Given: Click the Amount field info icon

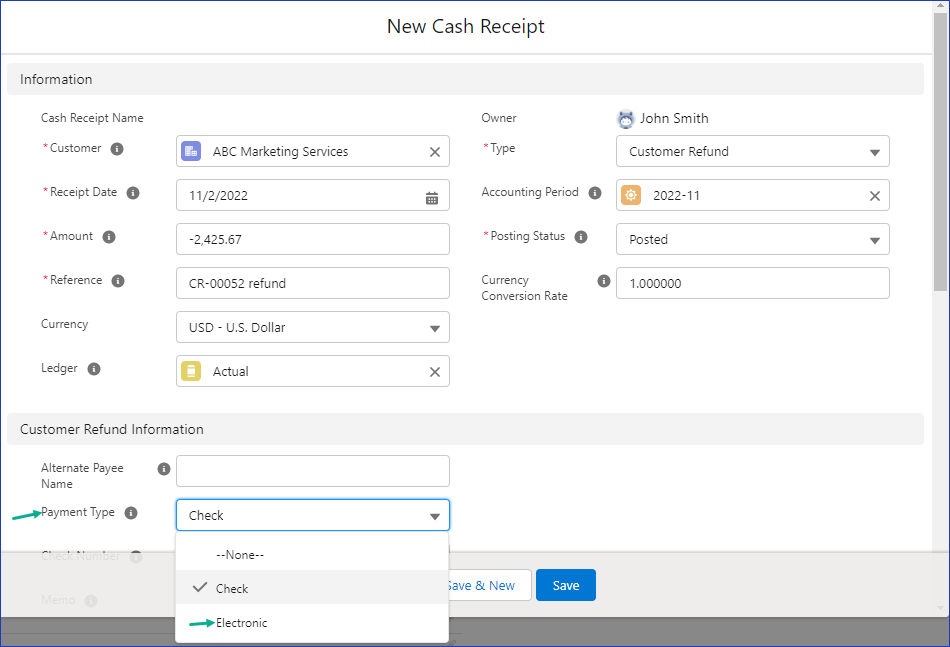Looking at the screenshot, I should point(109,237).
